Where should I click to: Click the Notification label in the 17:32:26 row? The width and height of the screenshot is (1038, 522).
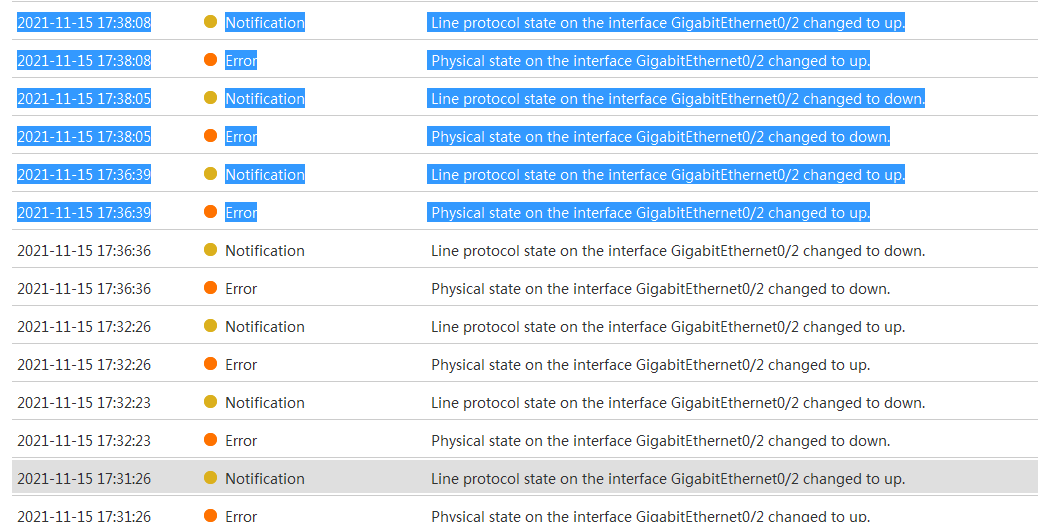pyautogui.click(x=265, y=326)
